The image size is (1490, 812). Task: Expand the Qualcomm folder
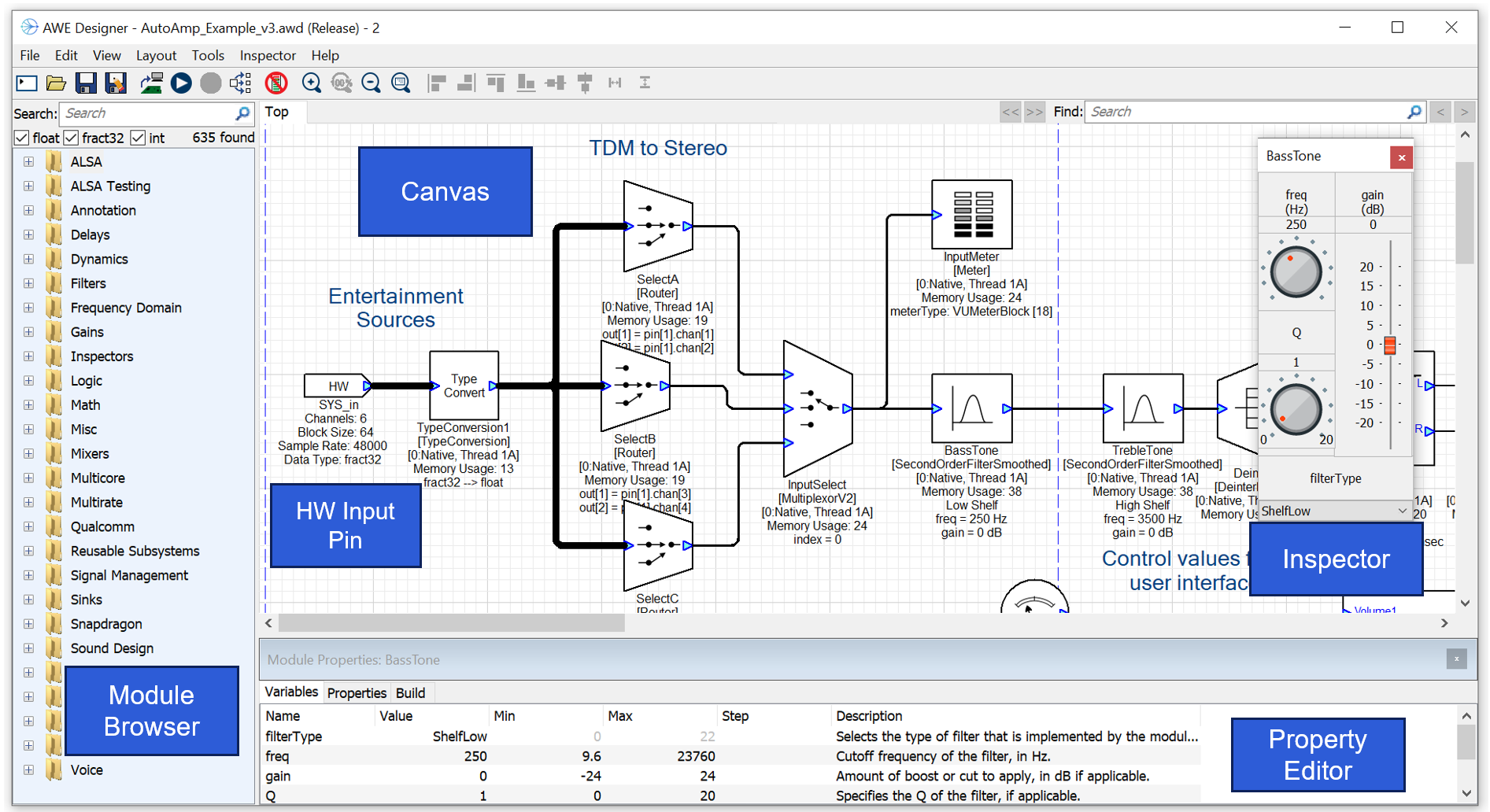coord(28,526)
